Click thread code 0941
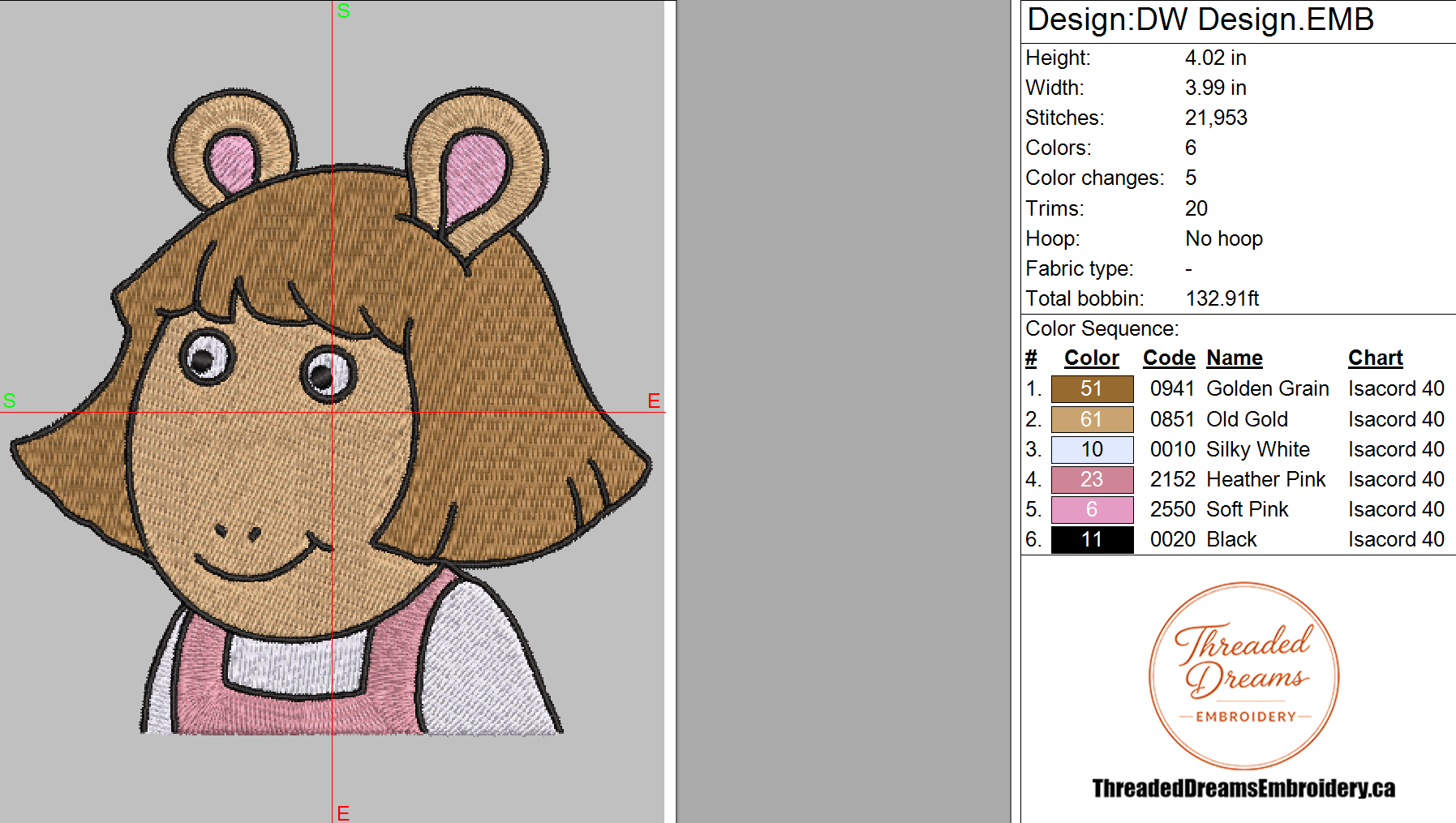The width and height of the screenshot is (1456, 823). click(1172, 388)
